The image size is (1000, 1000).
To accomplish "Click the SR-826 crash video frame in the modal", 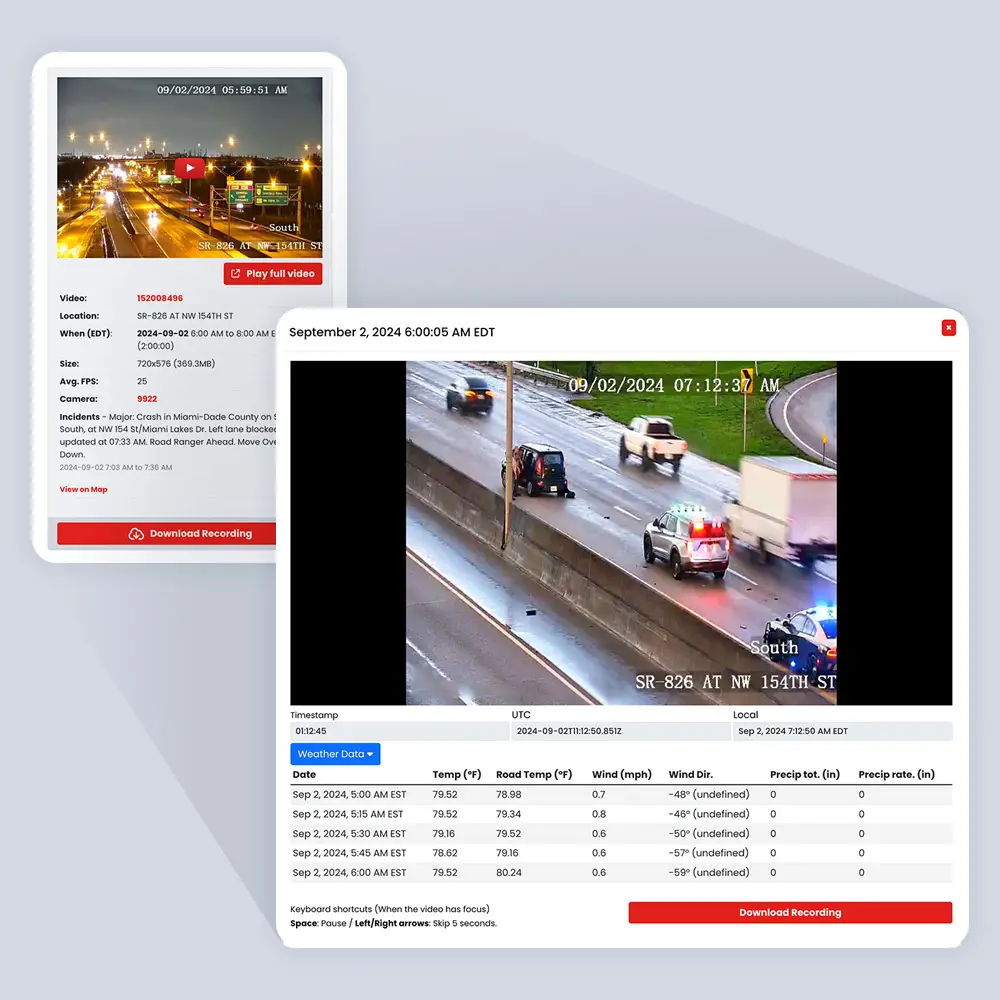I will (620, 533).
